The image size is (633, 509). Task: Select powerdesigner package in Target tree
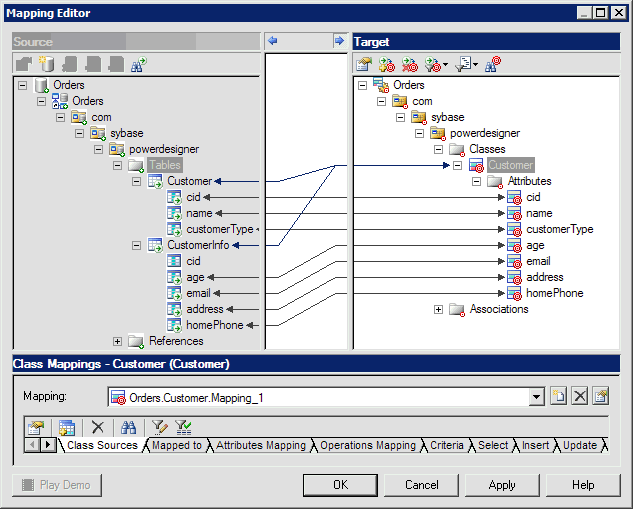pyautogui.click(x=485, y=133)
